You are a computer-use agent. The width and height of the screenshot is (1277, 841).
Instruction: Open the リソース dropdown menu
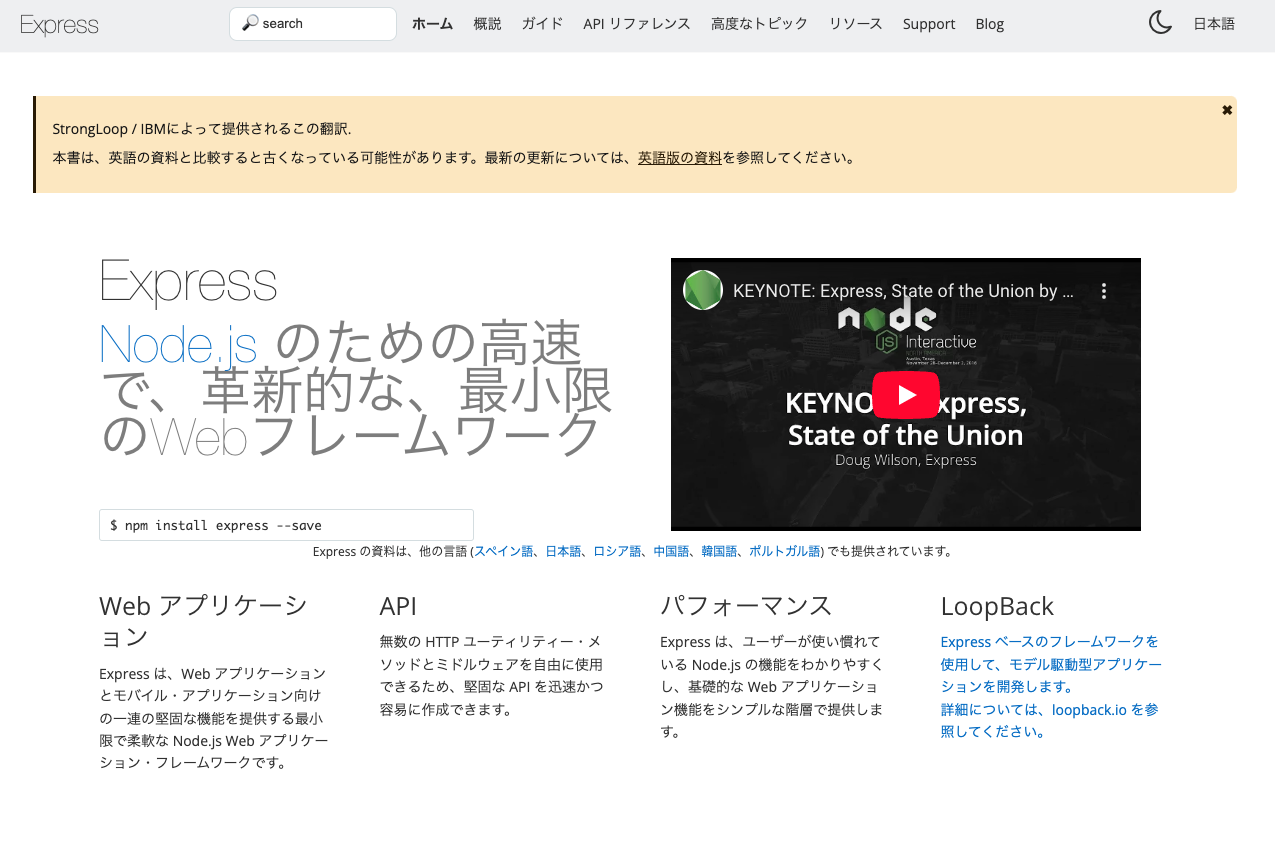855,23
